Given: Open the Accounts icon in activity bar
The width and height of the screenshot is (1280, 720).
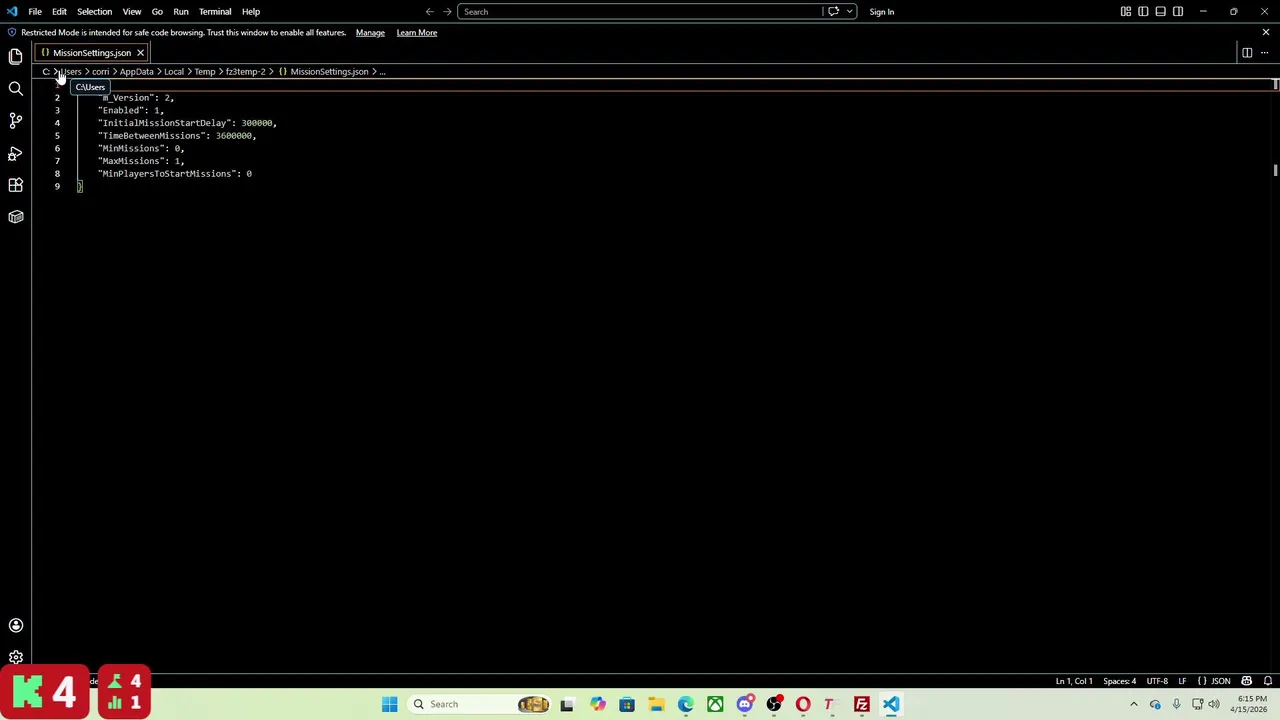Looking at the screenshot, I should (15, 625).
